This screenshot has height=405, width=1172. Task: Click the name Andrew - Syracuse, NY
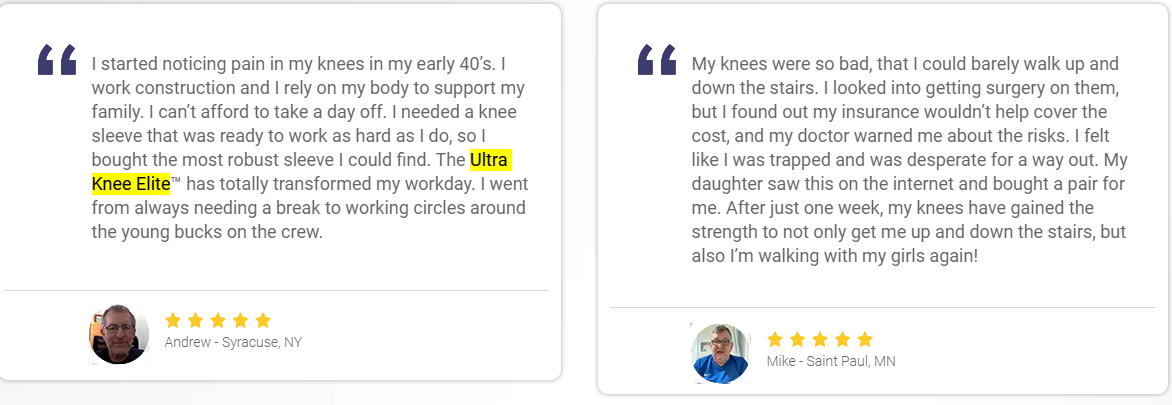click(233, 342)
